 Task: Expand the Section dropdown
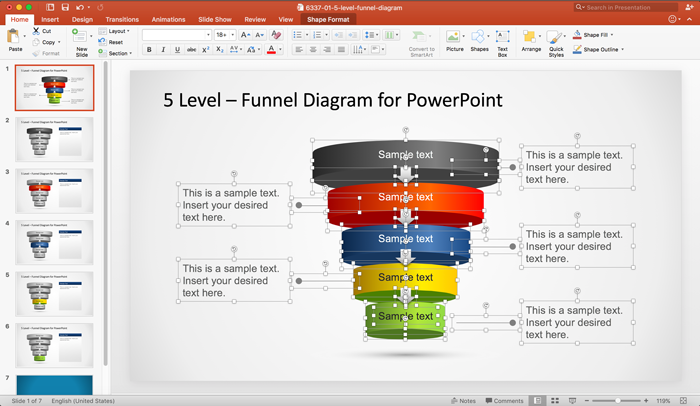[130, 53]
